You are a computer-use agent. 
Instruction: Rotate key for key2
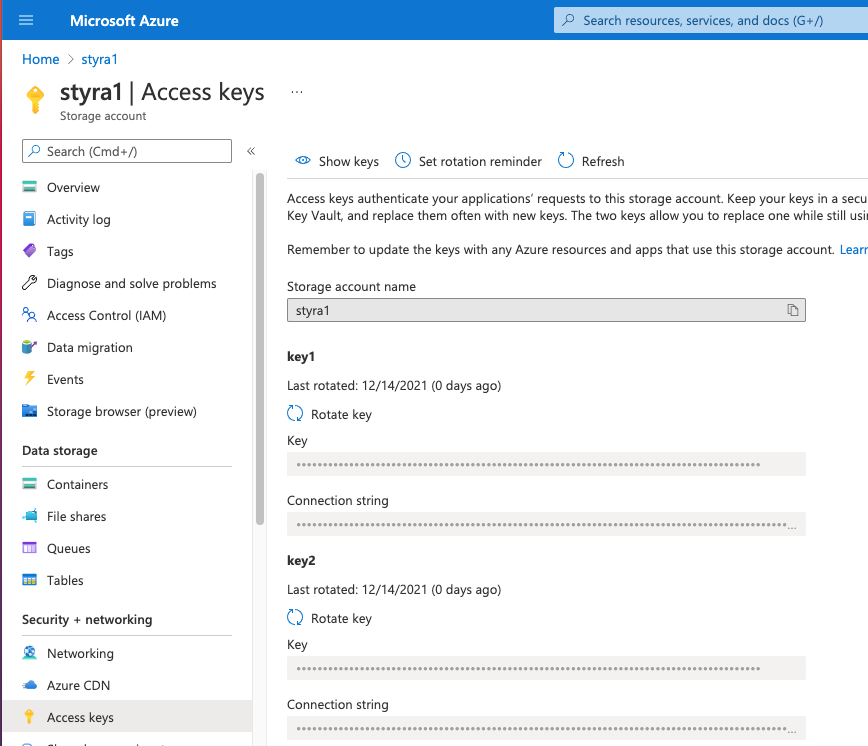[x=329, y=618]
